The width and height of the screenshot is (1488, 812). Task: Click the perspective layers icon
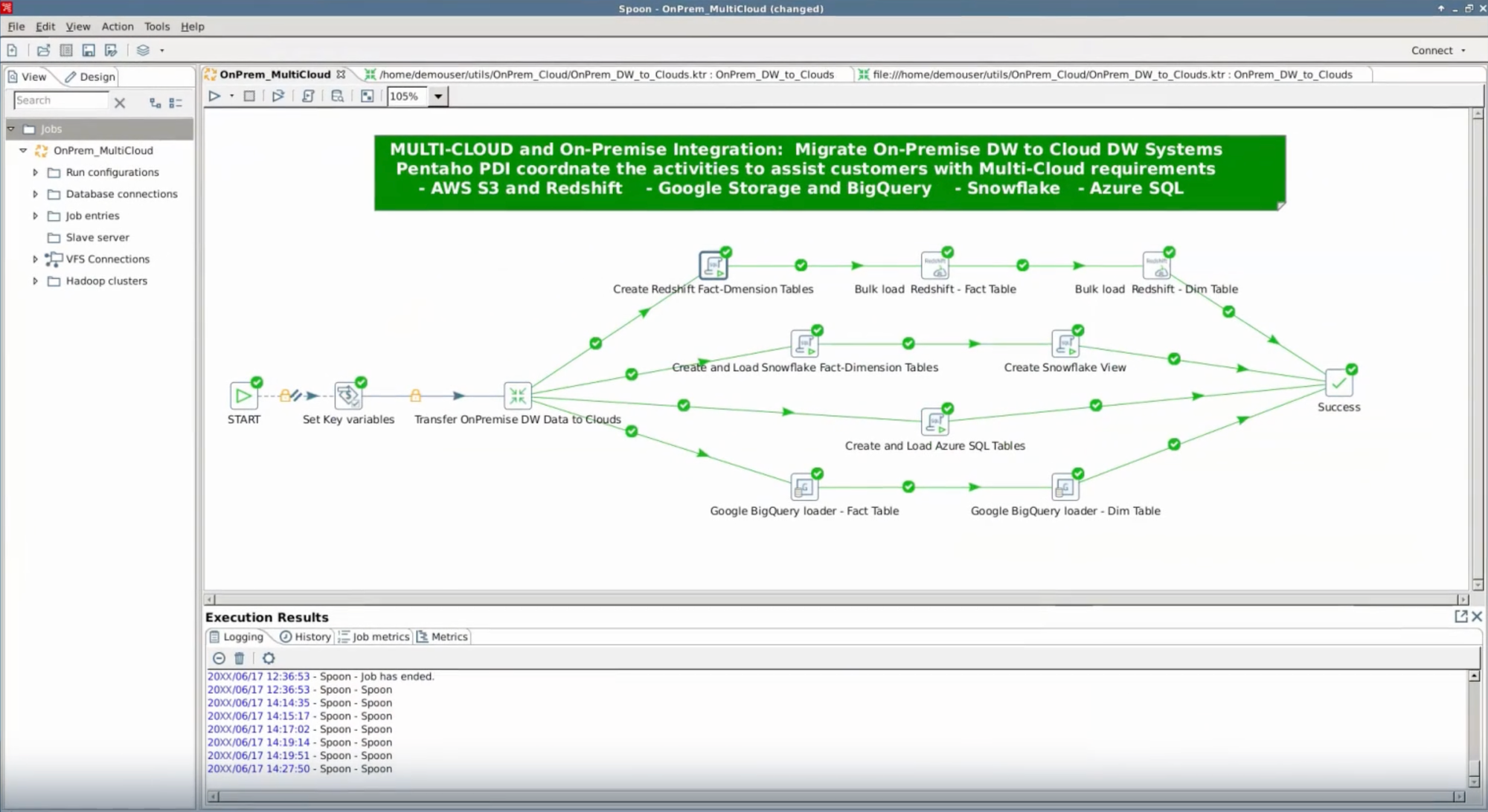pyautogui.click(x=143, y=51)
